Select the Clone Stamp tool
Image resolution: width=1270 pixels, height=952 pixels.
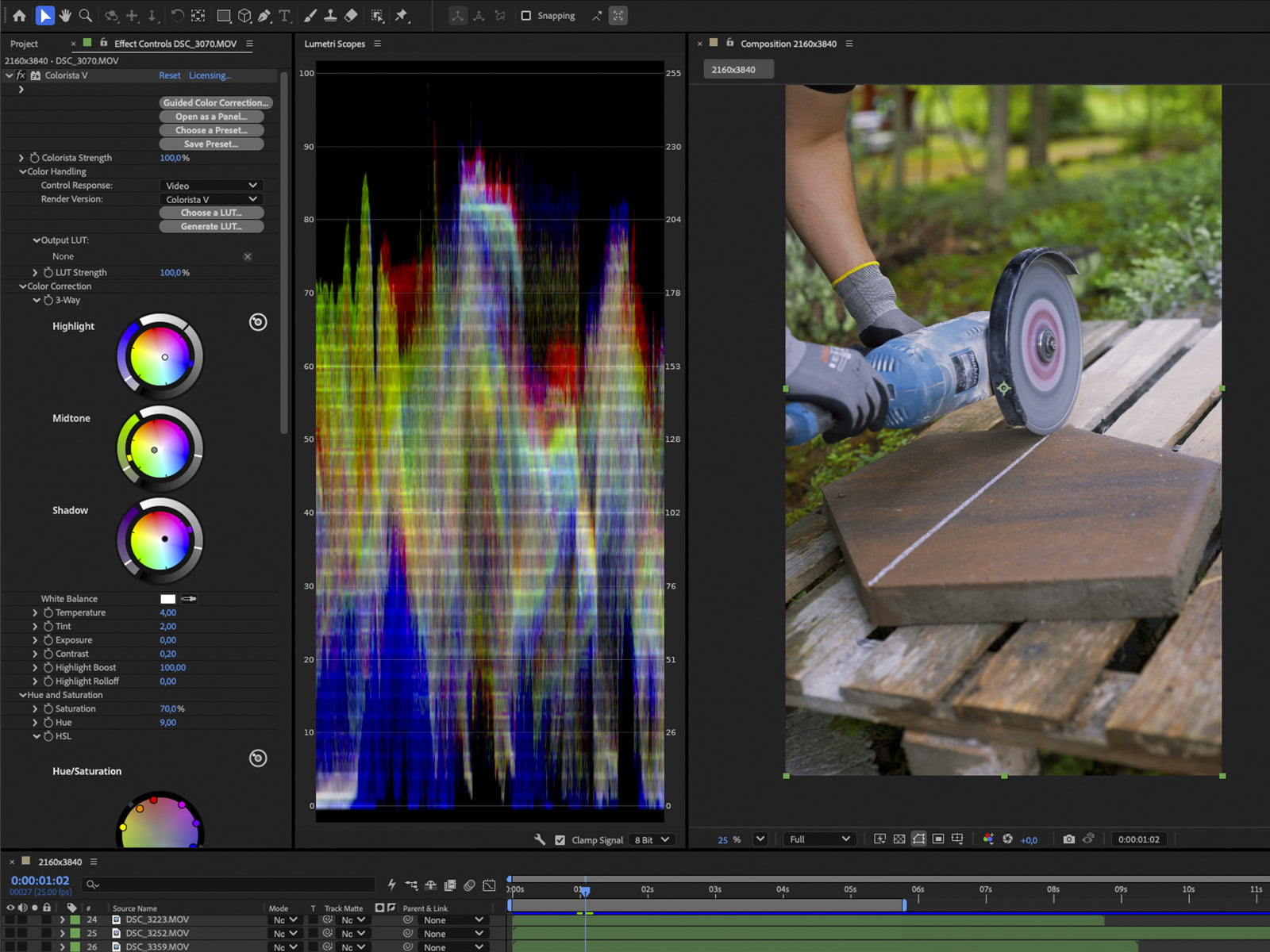(x=330, y=16)
